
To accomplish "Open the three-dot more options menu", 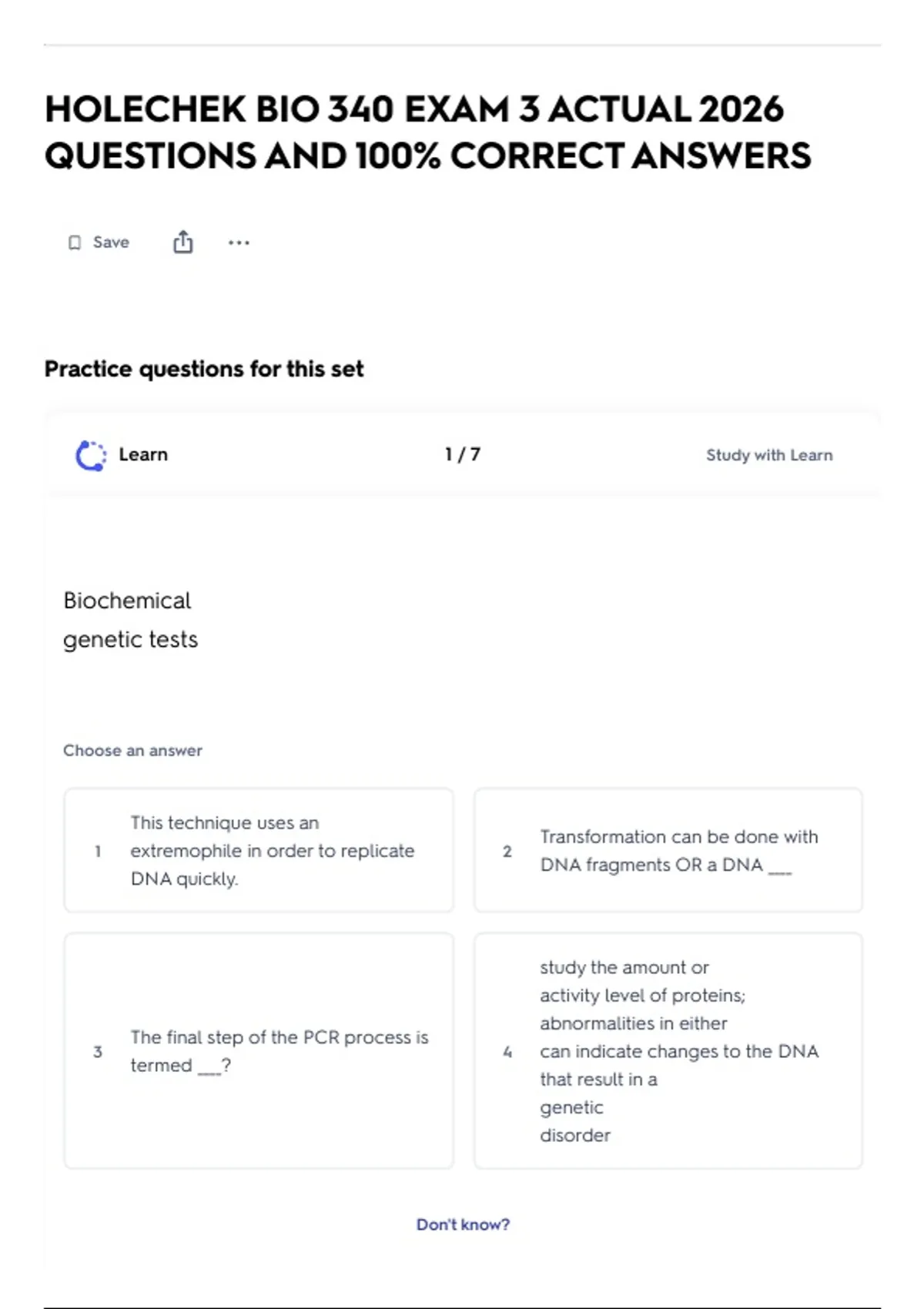I will [239, 243].
